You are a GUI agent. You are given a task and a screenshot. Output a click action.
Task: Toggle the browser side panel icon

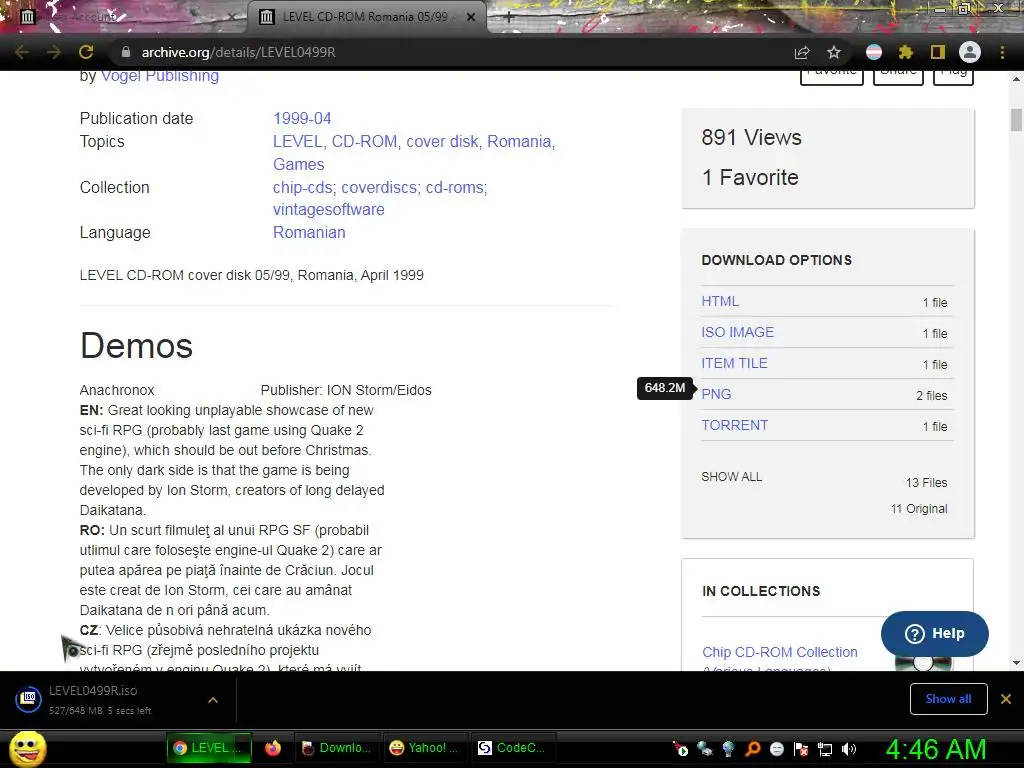coord(938,52)
